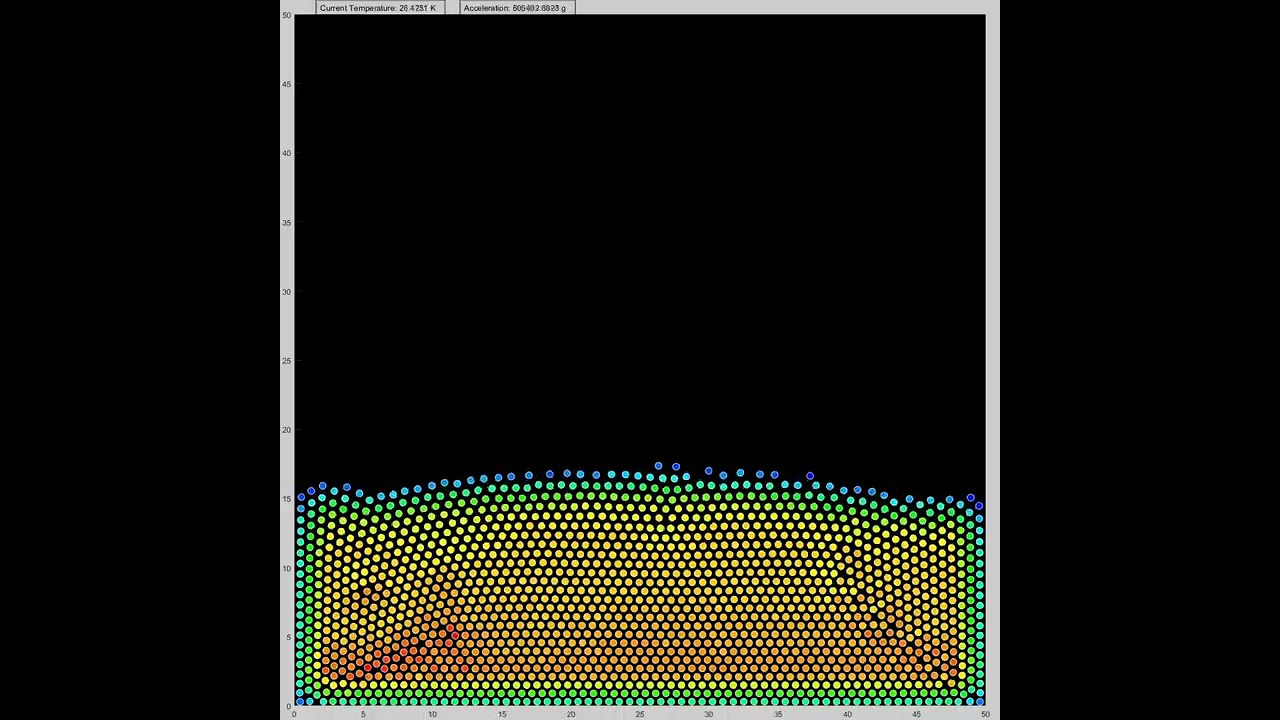Select the 40 tick on the horizontal axis
This screenshot has height=720, width=1280.
click(847, 714)
